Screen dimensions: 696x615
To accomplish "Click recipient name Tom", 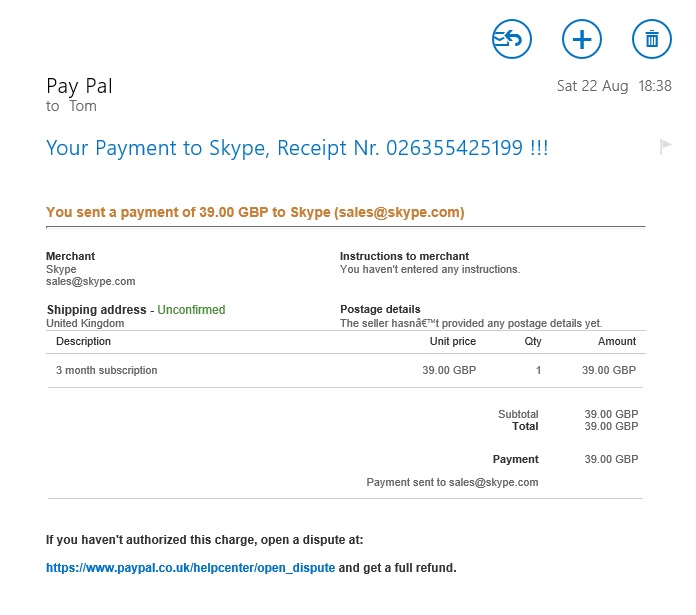I will tap(83, 106).
